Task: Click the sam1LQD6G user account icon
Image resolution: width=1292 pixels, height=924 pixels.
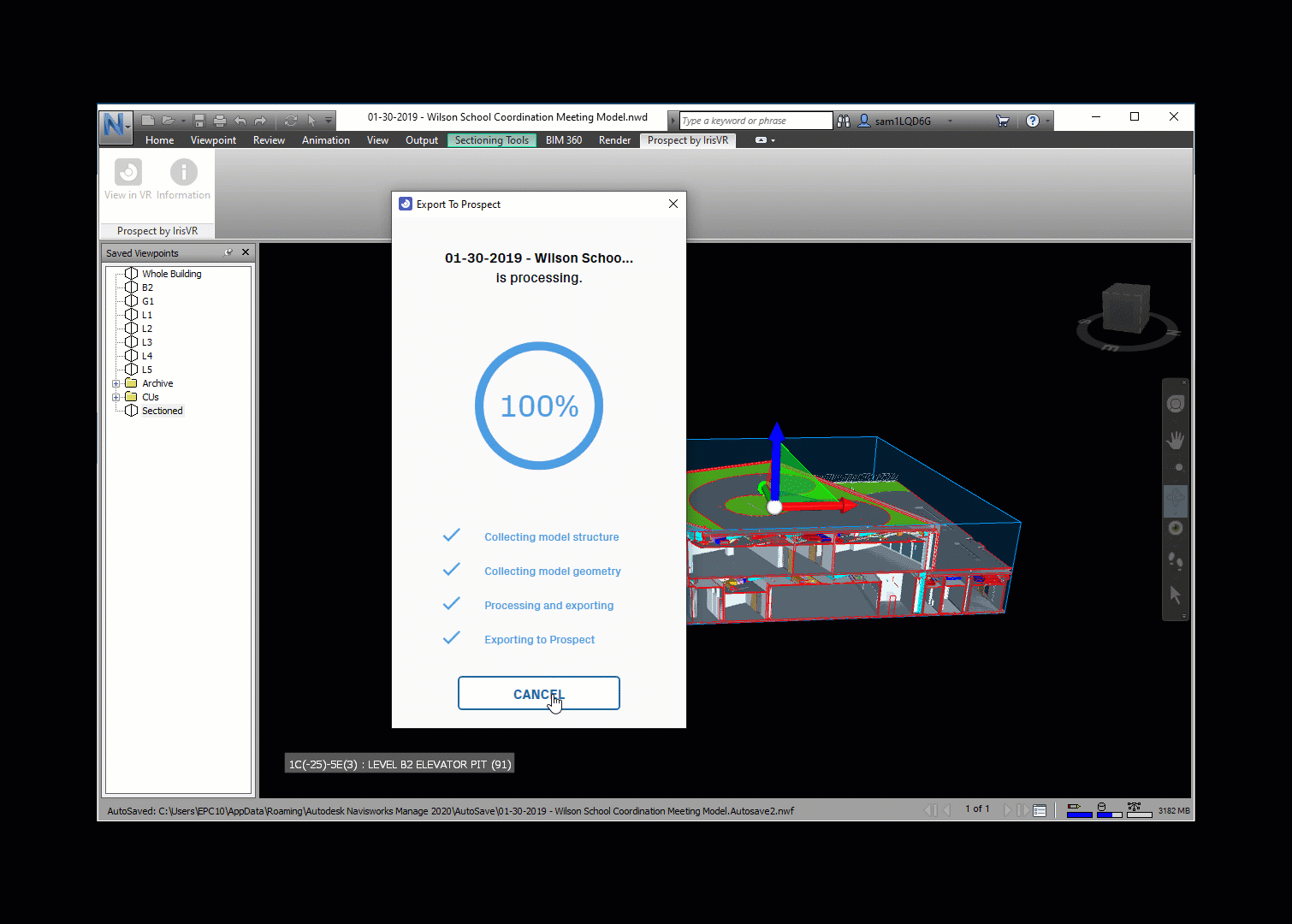Action: pos(864,121)
